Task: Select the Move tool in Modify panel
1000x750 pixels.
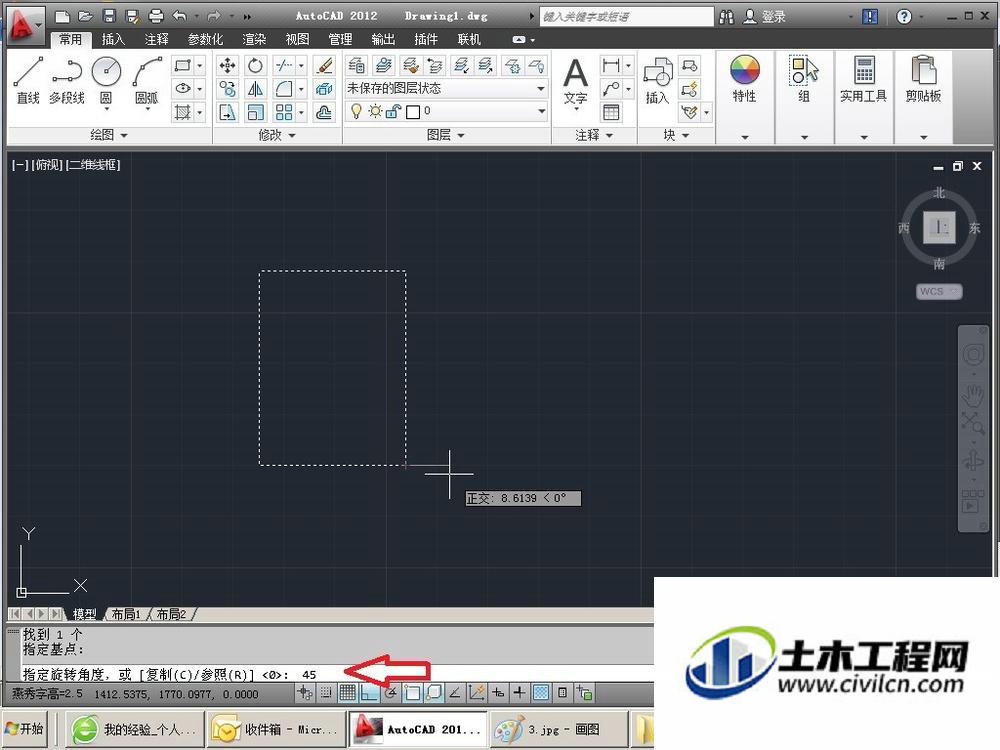Action: click(x=228, y=65)
